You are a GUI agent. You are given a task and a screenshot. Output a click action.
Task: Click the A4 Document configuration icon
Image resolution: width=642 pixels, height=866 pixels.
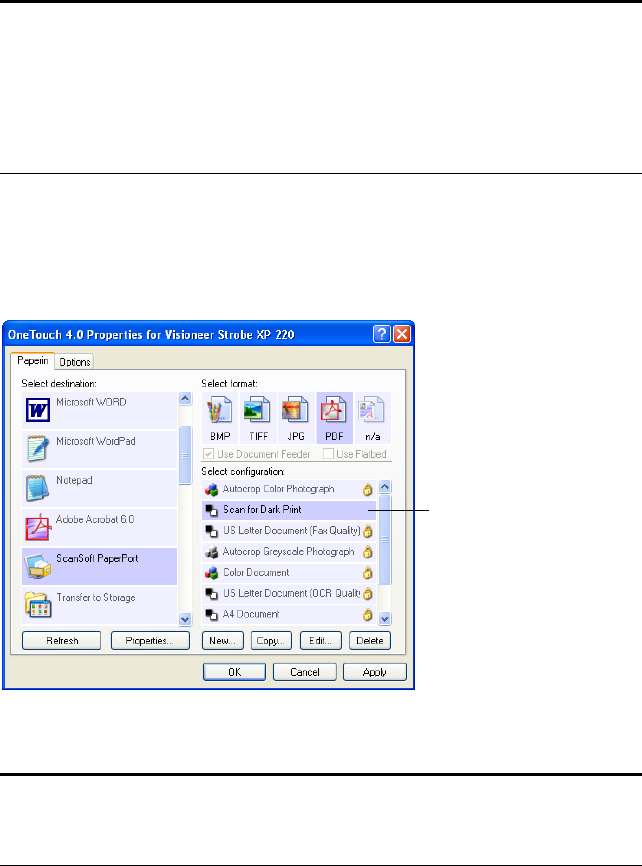pyautogui.click(x=212, y=615)
